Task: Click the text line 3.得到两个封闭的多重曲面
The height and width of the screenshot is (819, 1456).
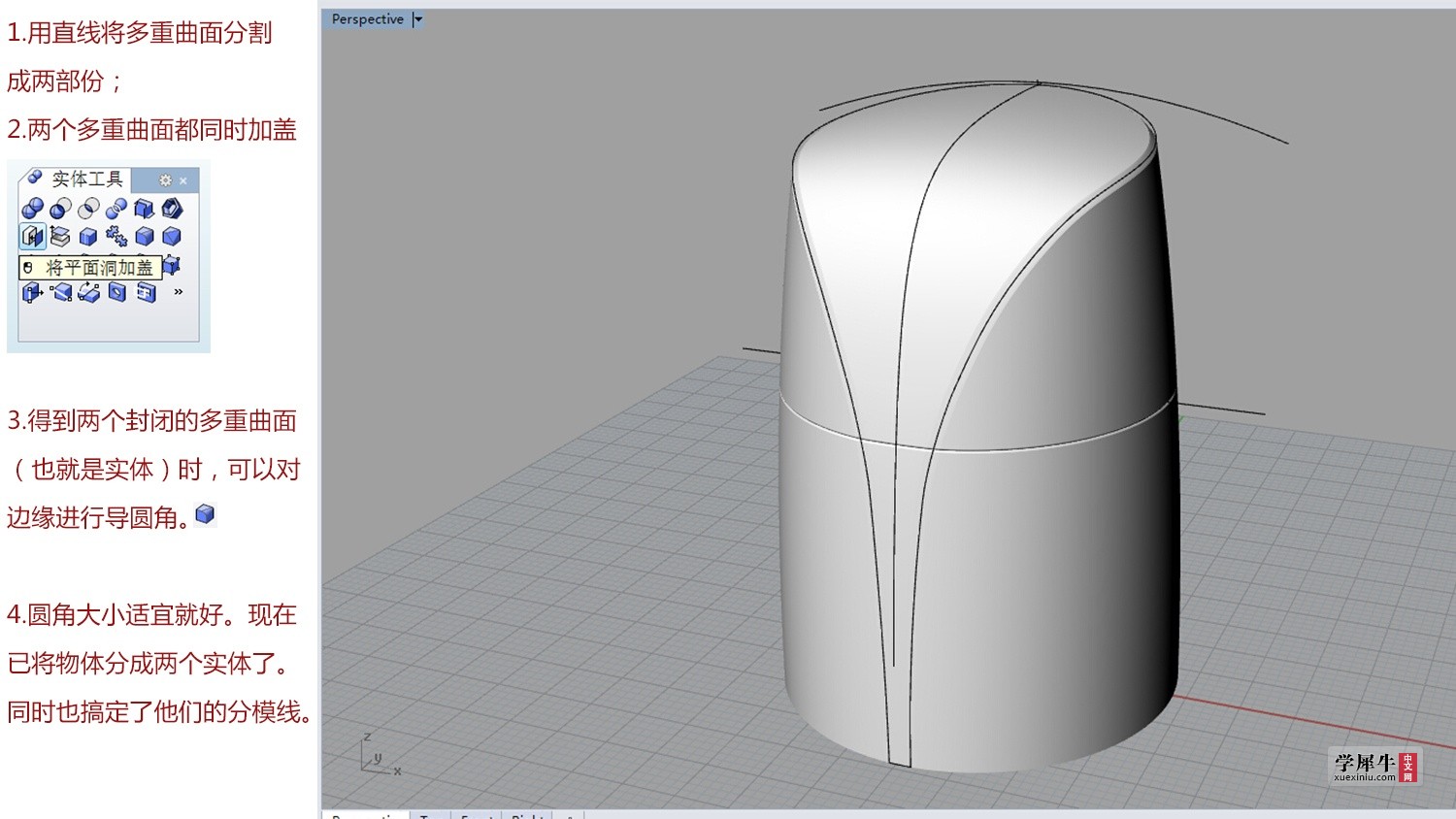Action: pos(151,421)
